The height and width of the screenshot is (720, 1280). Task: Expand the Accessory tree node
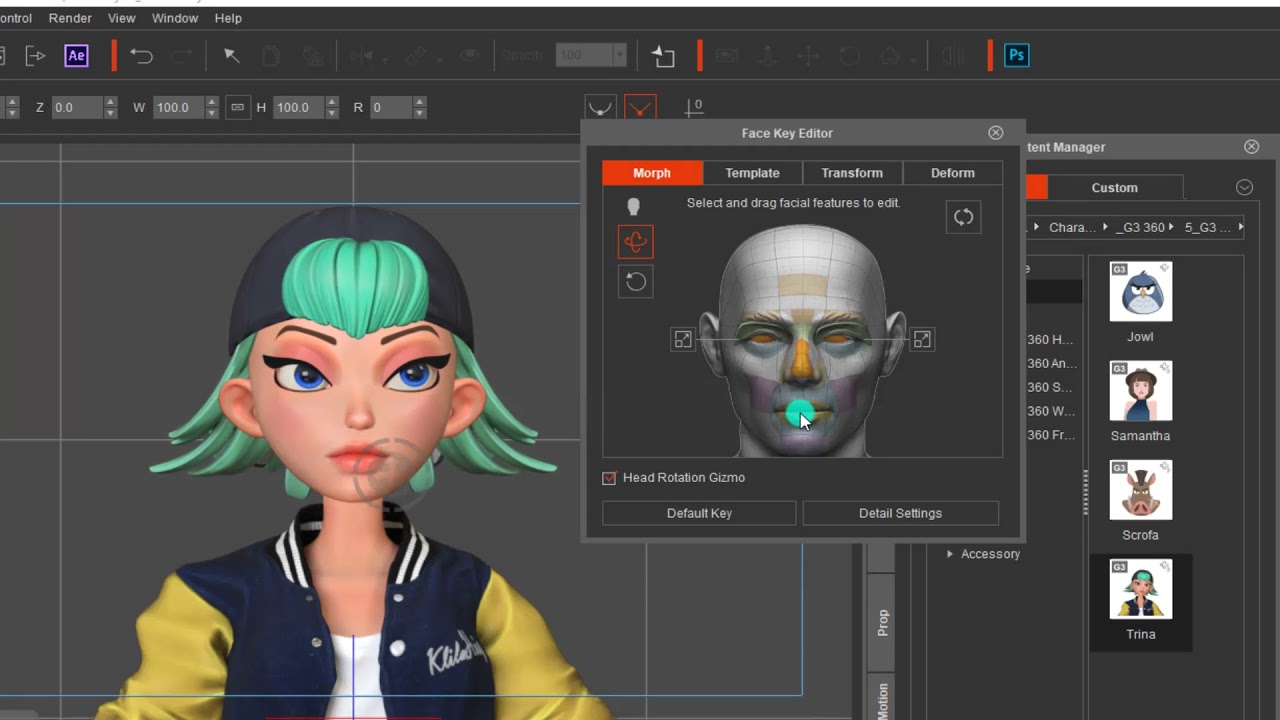tap(950, 554)
